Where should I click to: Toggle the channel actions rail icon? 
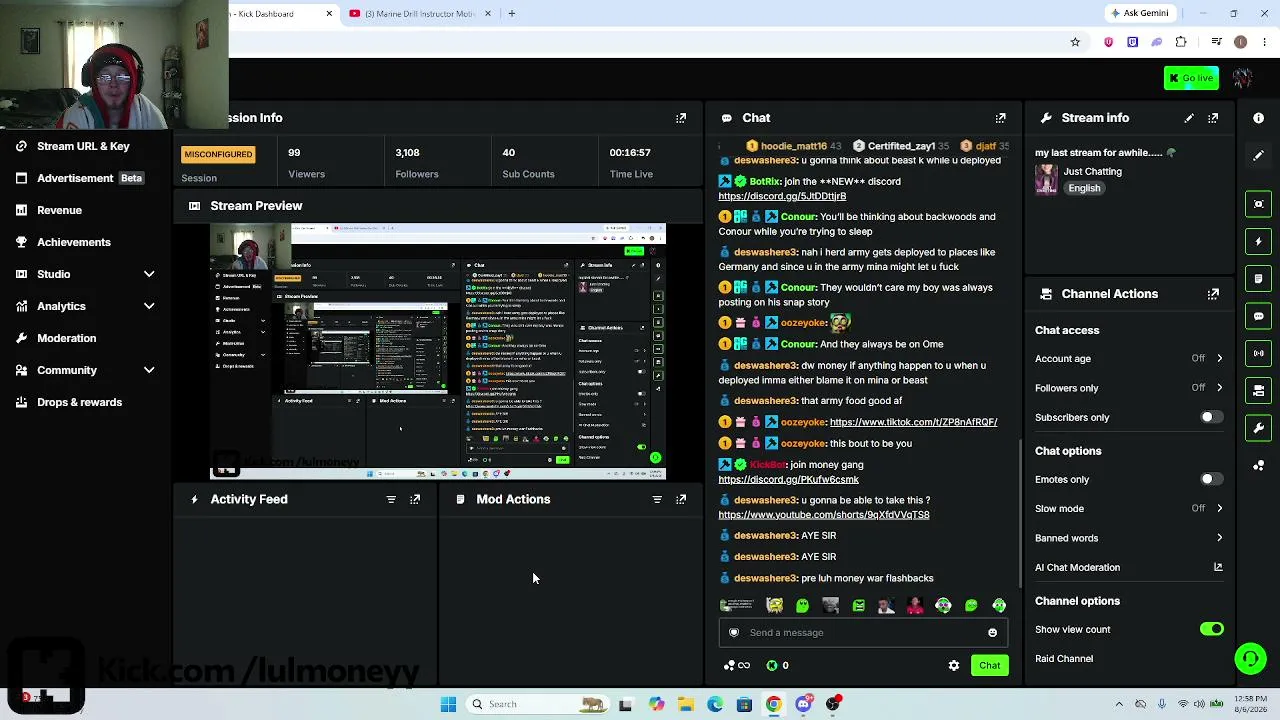1258,390
